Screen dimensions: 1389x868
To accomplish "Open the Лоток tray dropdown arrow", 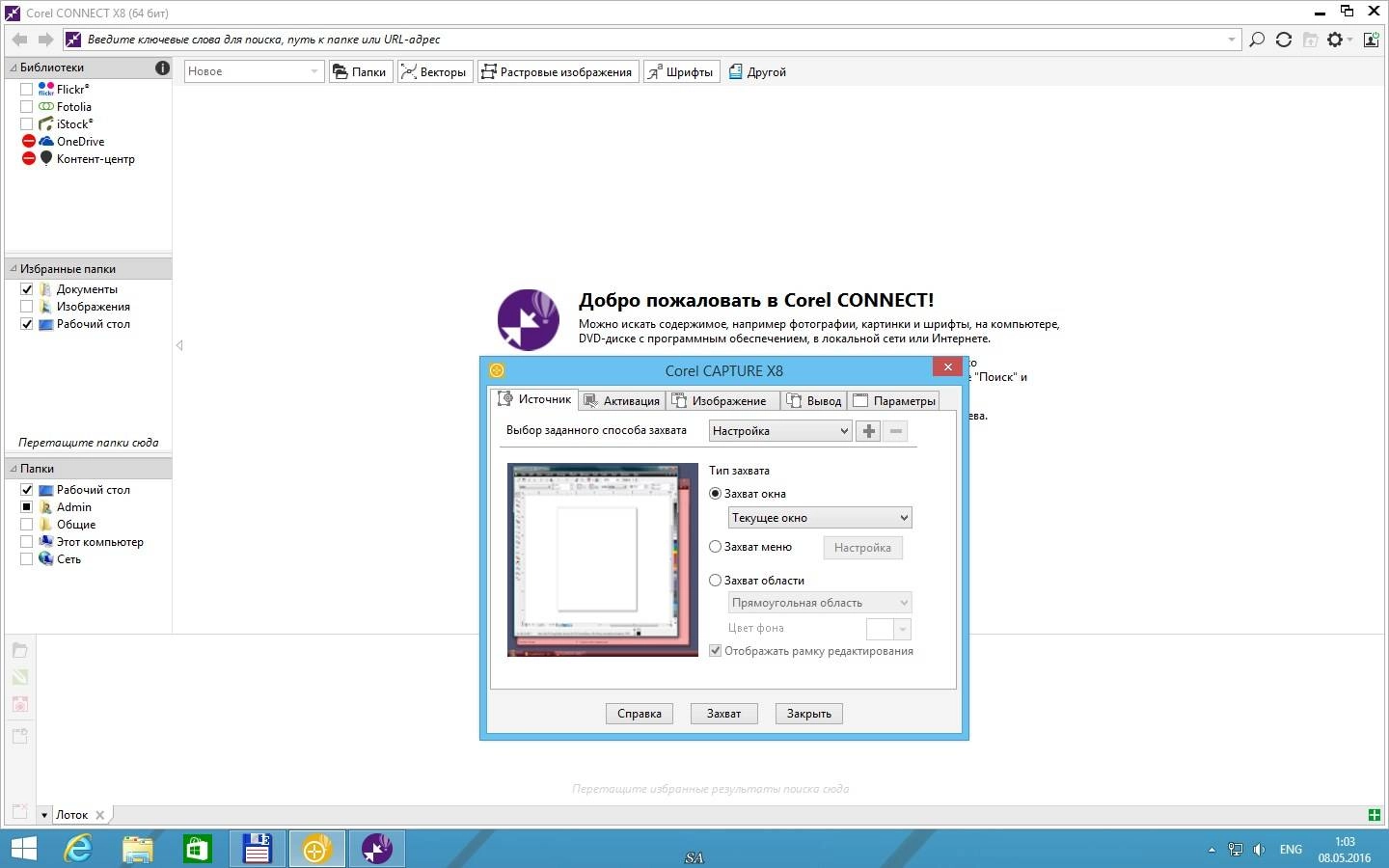I will (x=44, y=815).
